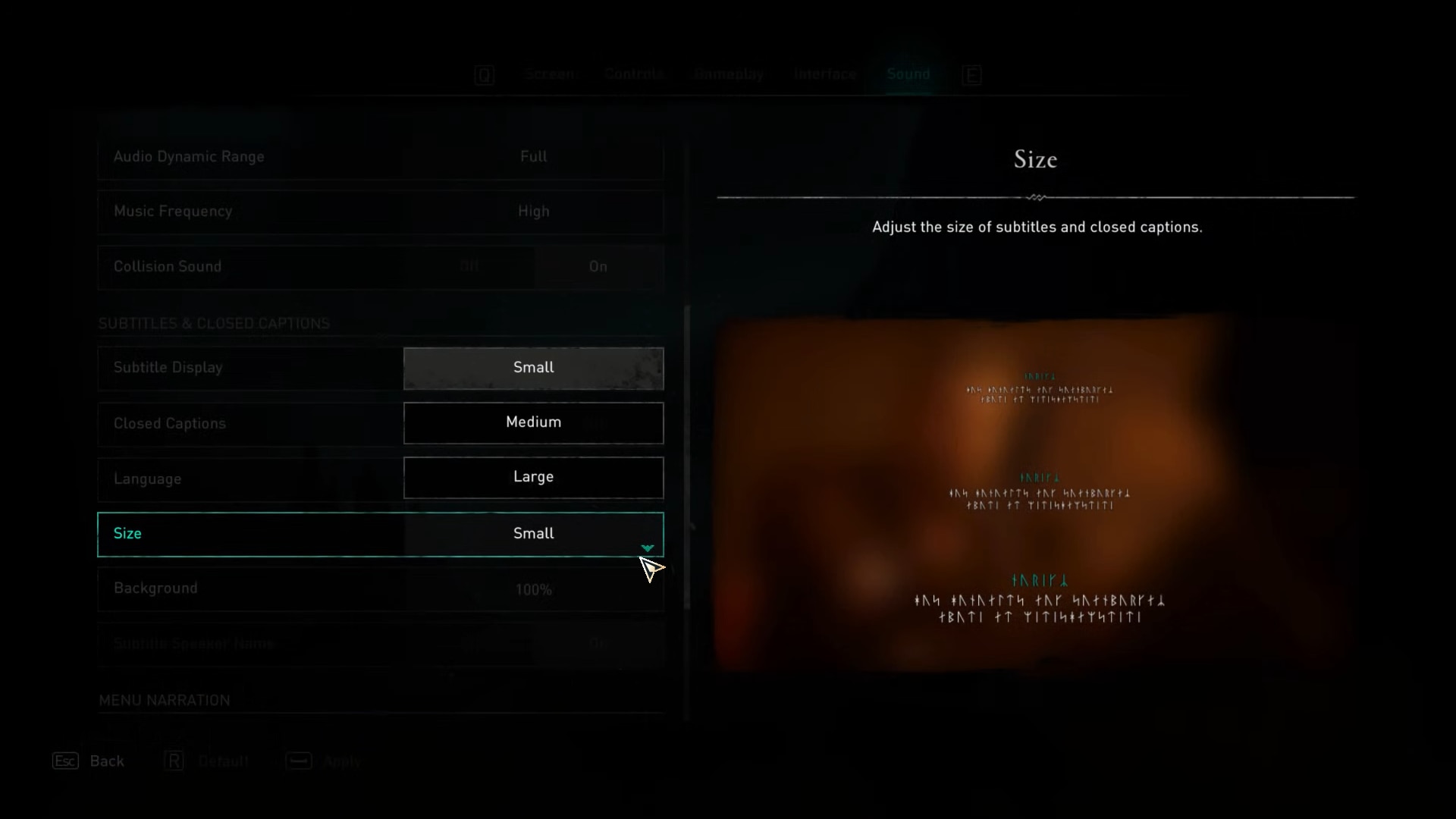
Task: Click the left navigation icon
Action: [483, 74]
